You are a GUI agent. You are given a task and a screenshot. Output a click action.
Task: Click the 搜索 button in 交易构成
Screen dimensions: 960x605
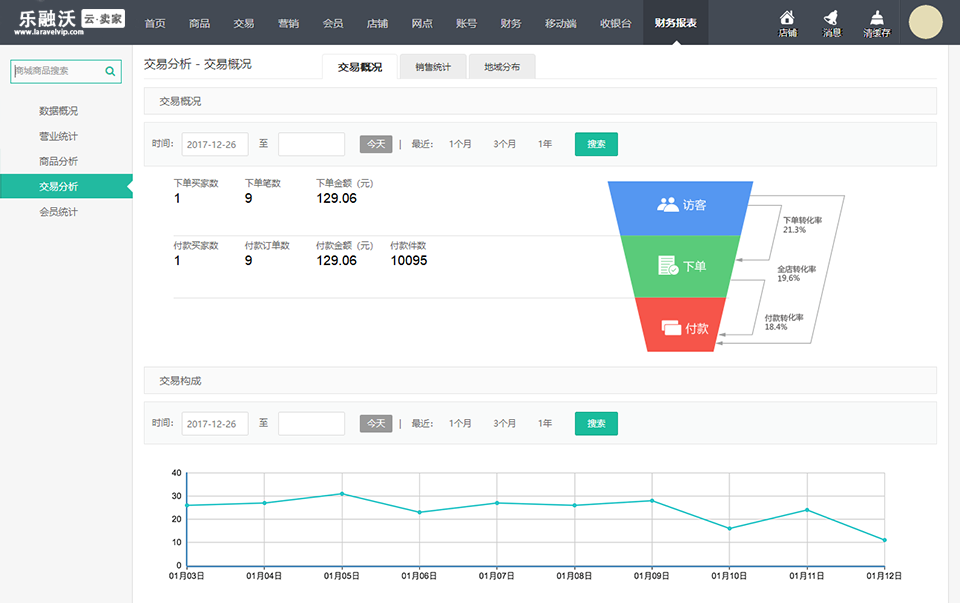[596, 424]
